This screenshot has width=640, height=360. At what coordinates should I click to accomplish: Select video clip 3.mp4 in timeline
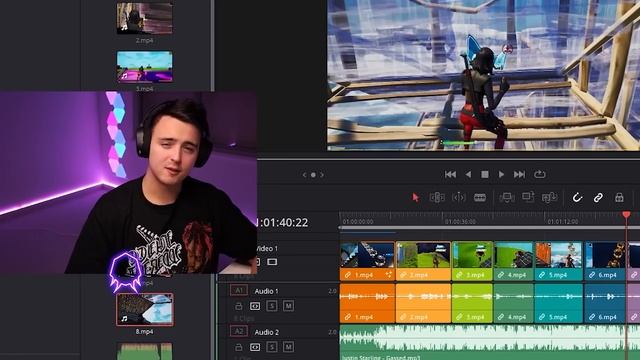472,261
